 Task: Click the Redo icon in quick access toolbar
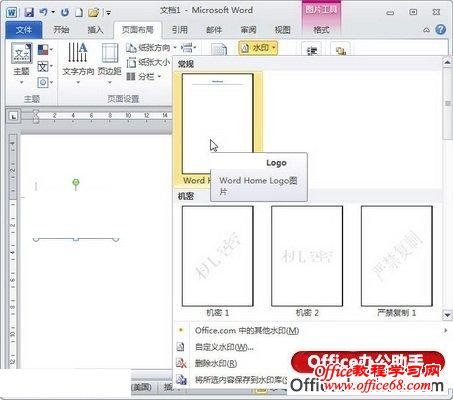coord(65,13)
